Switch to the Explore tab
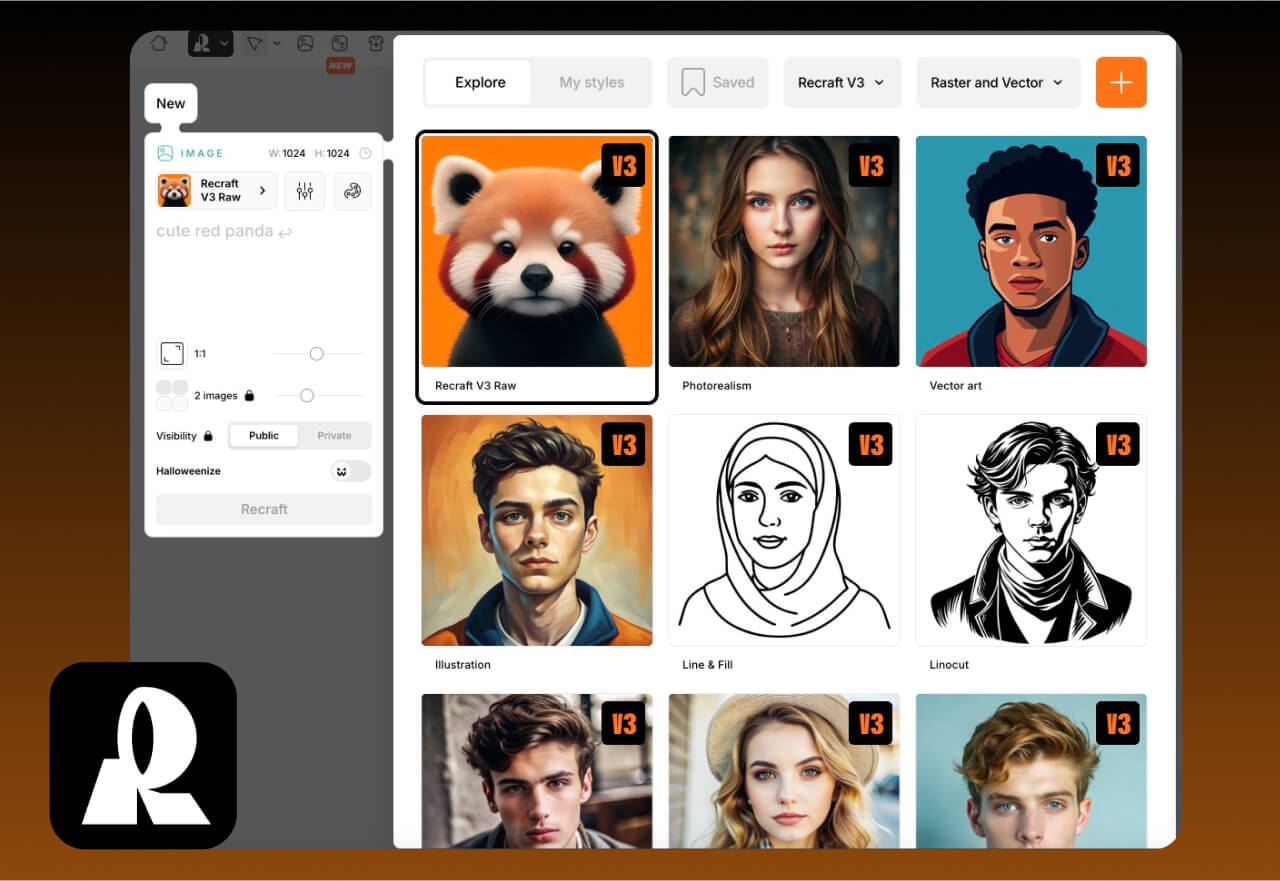This screenshot has width=1280, height=881. (x=479, y=82)
